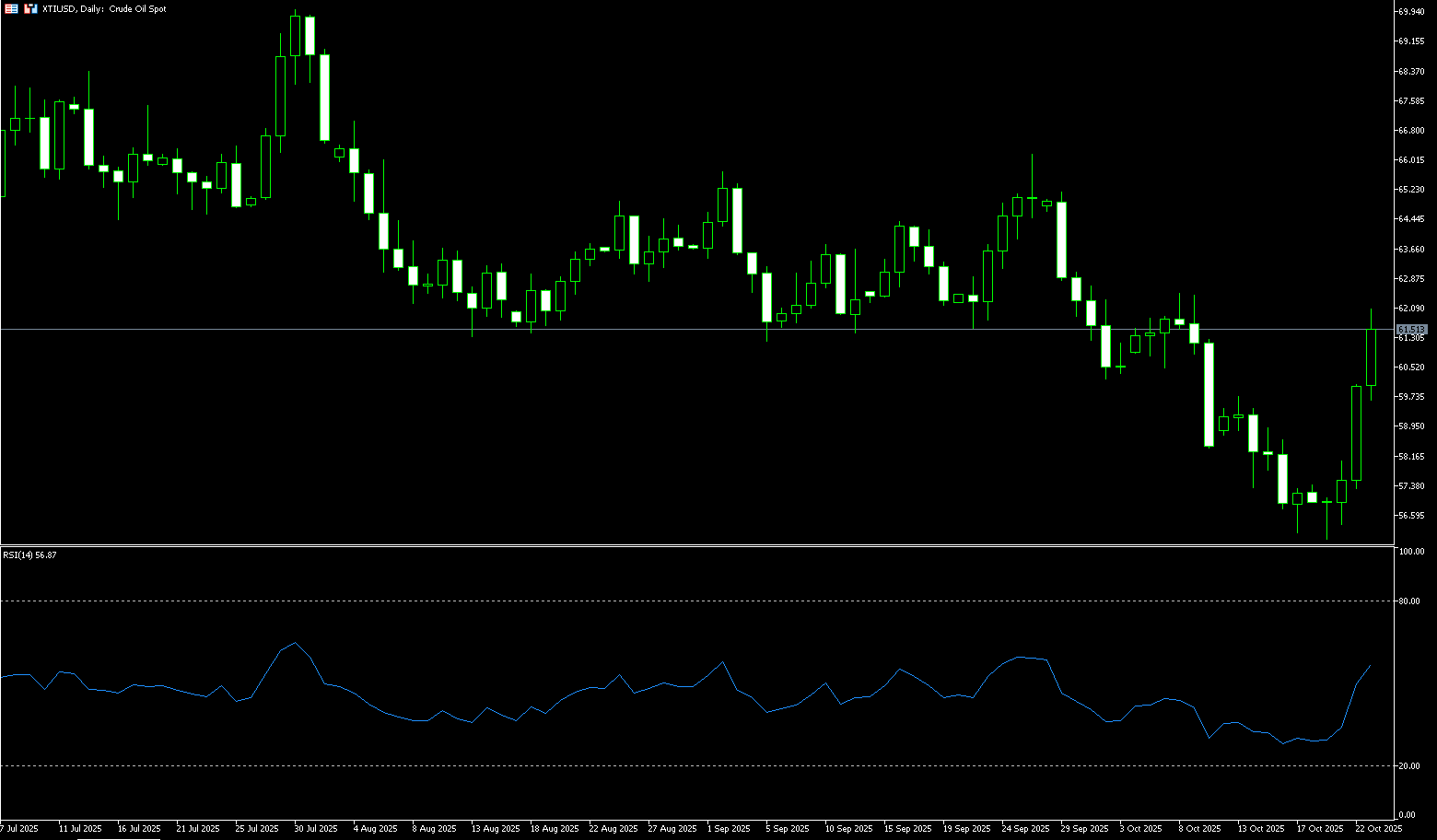Select the 1 Sep 2025 time axis marker
Image resolution: width=1437 pixels, height=840 pixels.
pos(729,829)
